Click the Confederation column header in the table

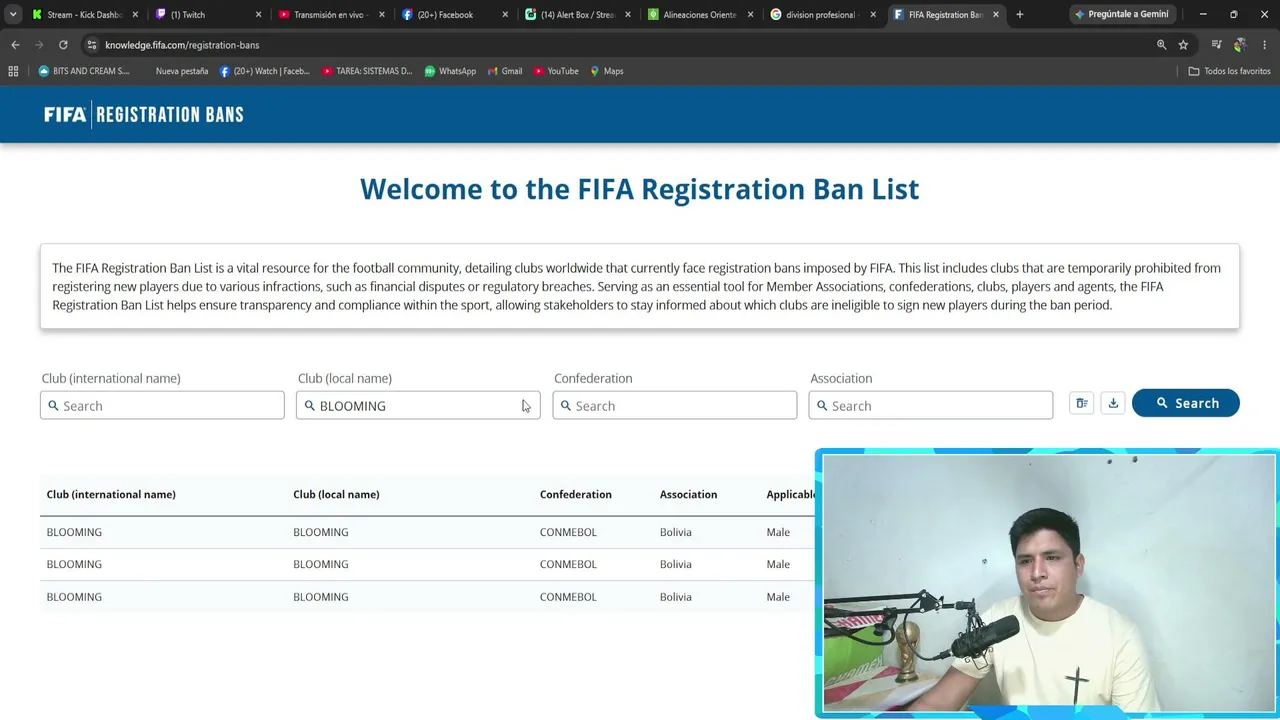pos(576,494)
